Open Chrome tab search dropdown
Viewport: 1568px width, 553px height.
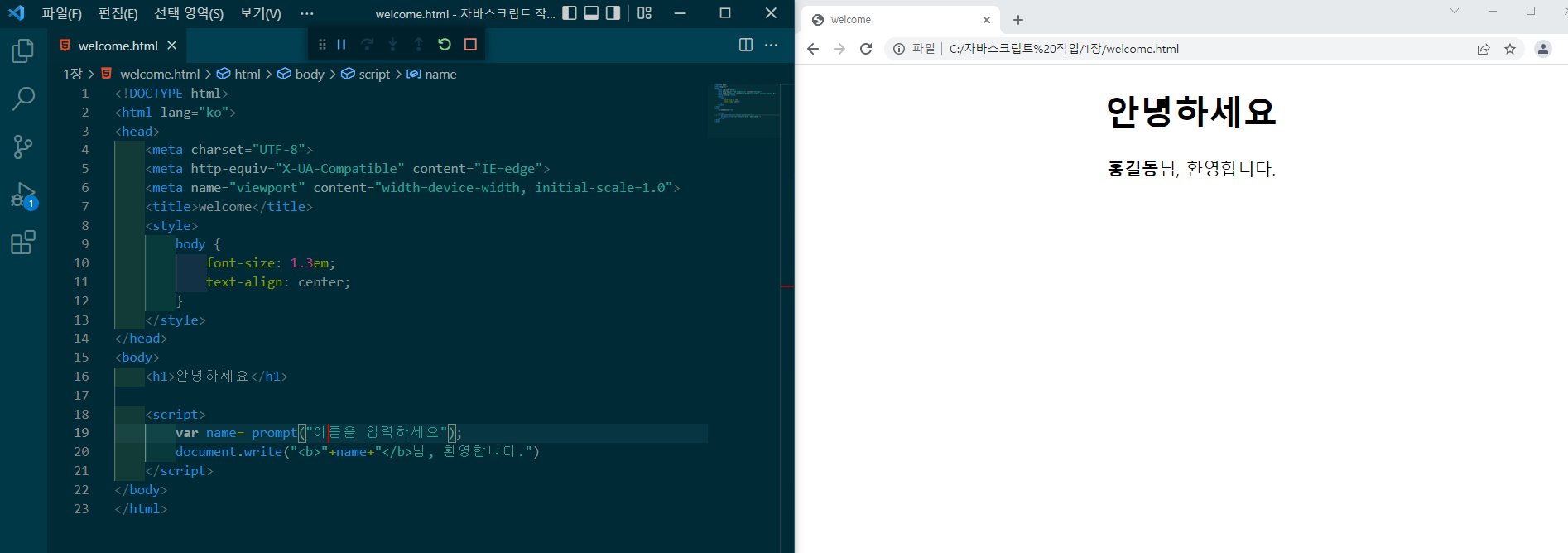(x=1455, y=11)
